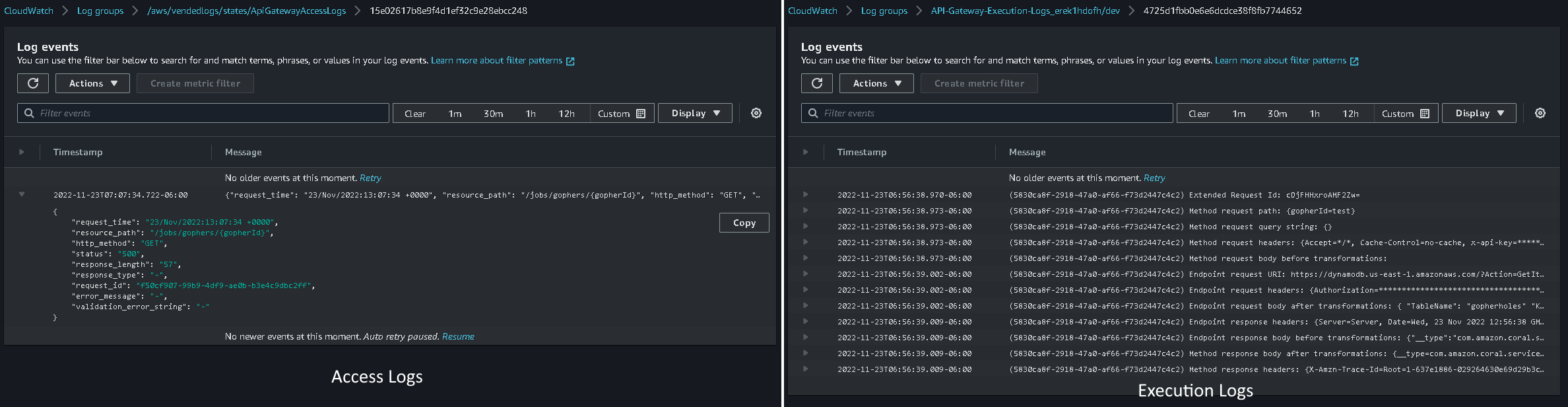Click refresh icon in Execution Logs panel
Image resolution: width=1568 pixels, height=407 pixels.
pyautogui.click(x=816, y=83)
